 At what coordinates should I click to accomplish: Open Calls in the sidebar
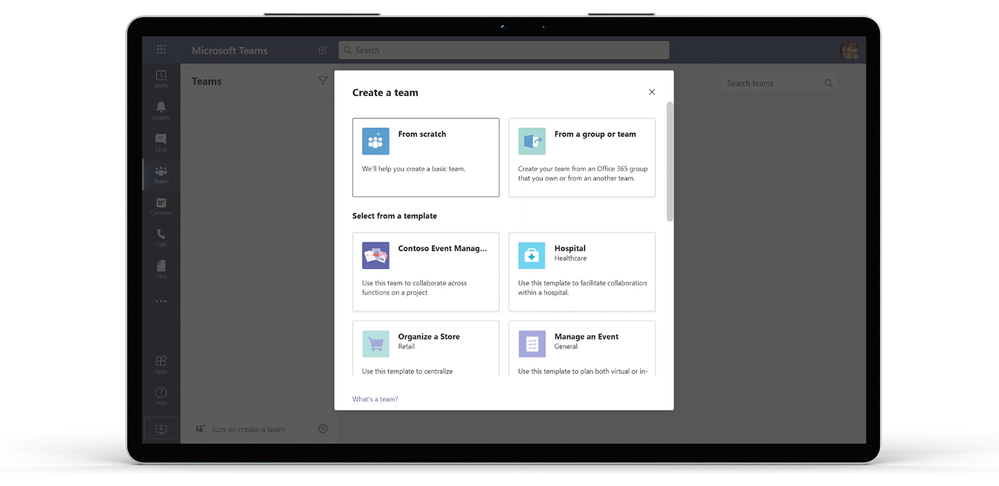click(161, 238)
